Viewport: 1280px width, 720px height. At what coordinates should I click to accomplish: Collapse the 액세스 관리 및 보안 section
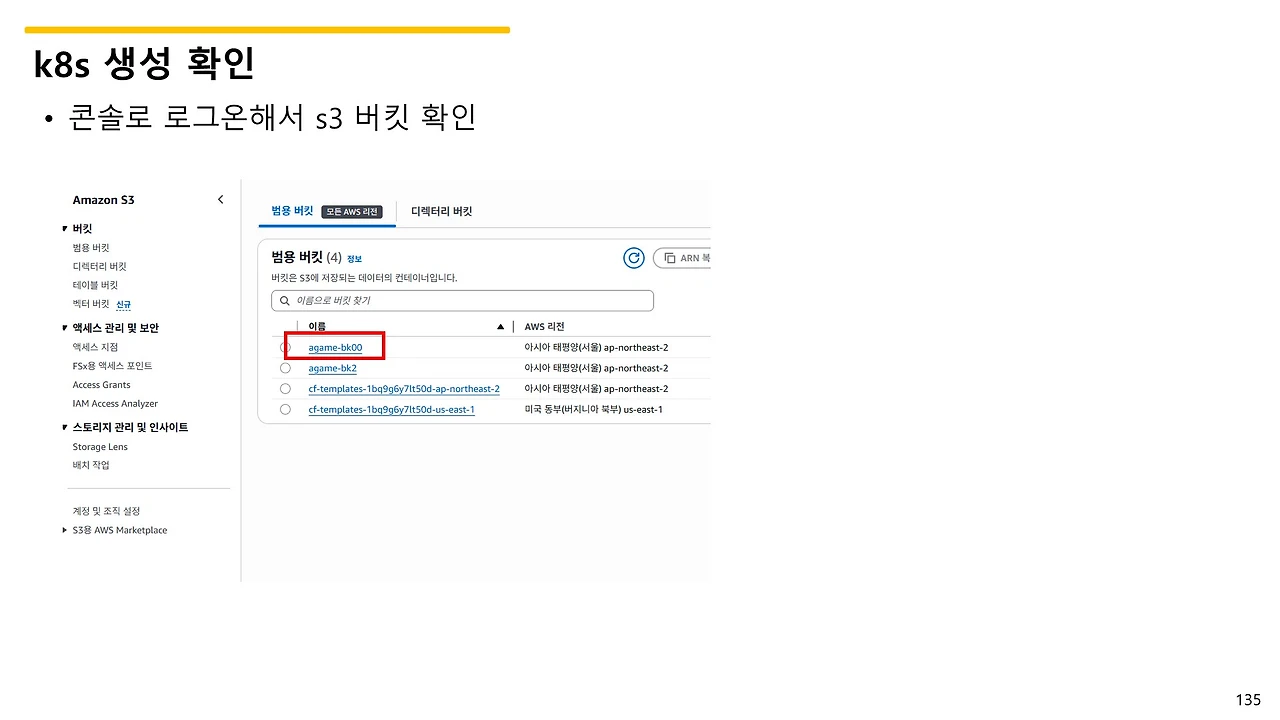click(x=65, y=328)
